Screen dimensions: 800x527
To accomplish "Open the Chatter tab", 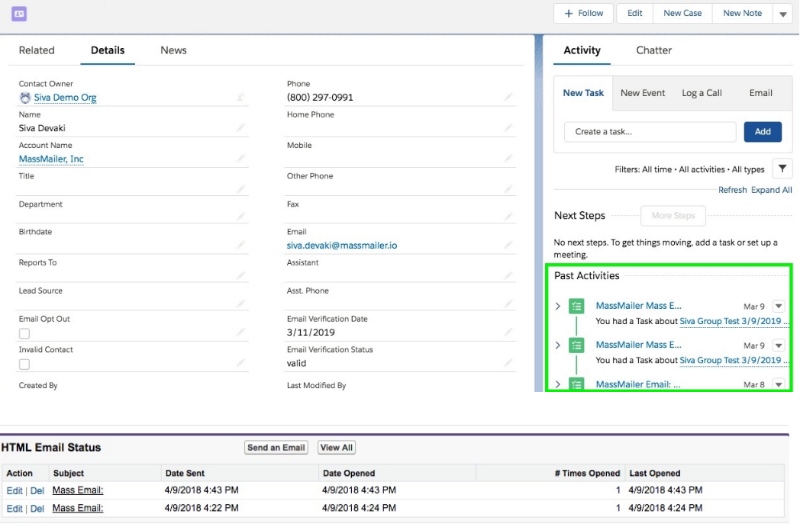I will click(654, 50).
